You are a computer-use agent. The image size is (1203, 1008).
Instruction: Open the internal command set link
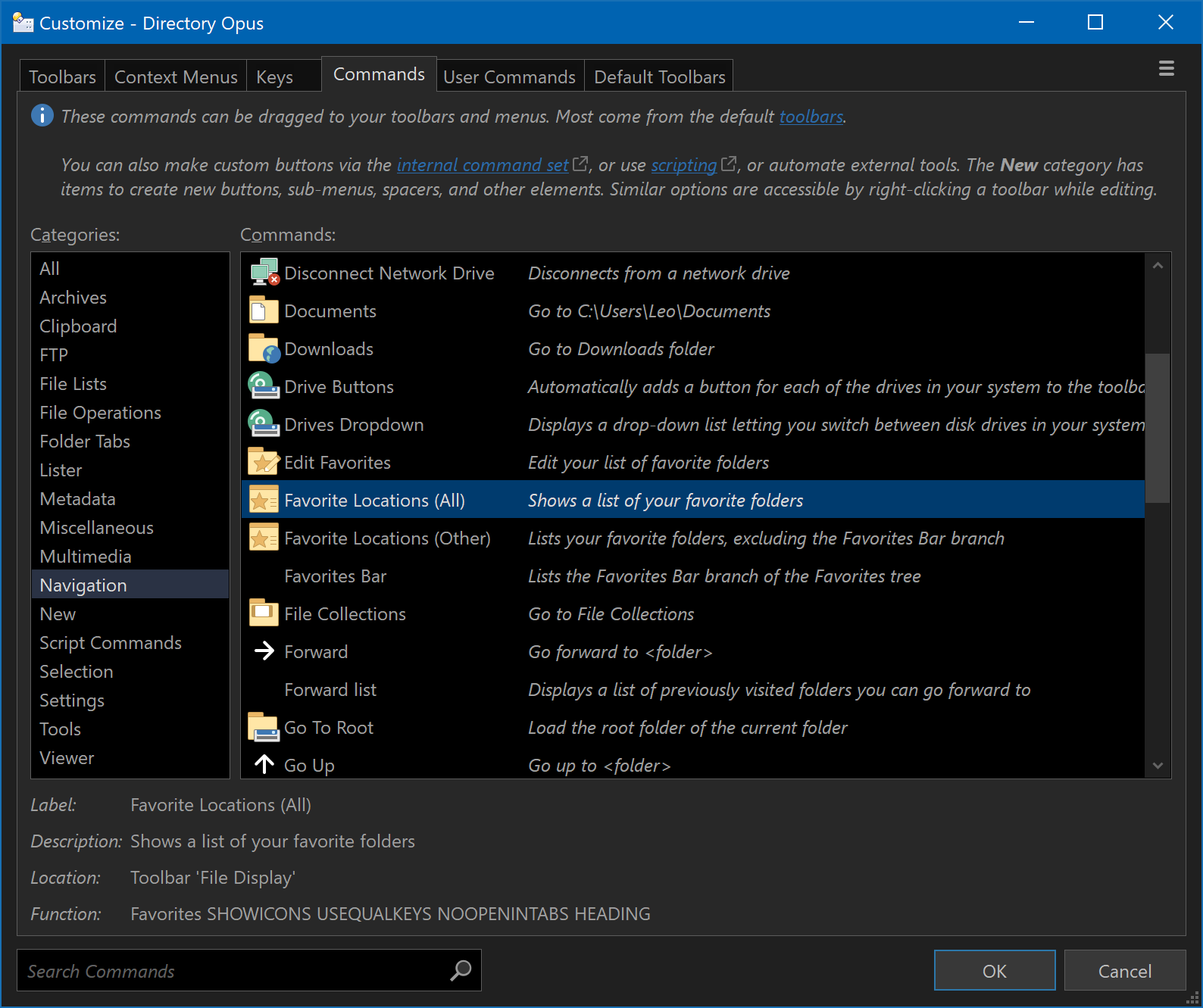coord(483,165)
